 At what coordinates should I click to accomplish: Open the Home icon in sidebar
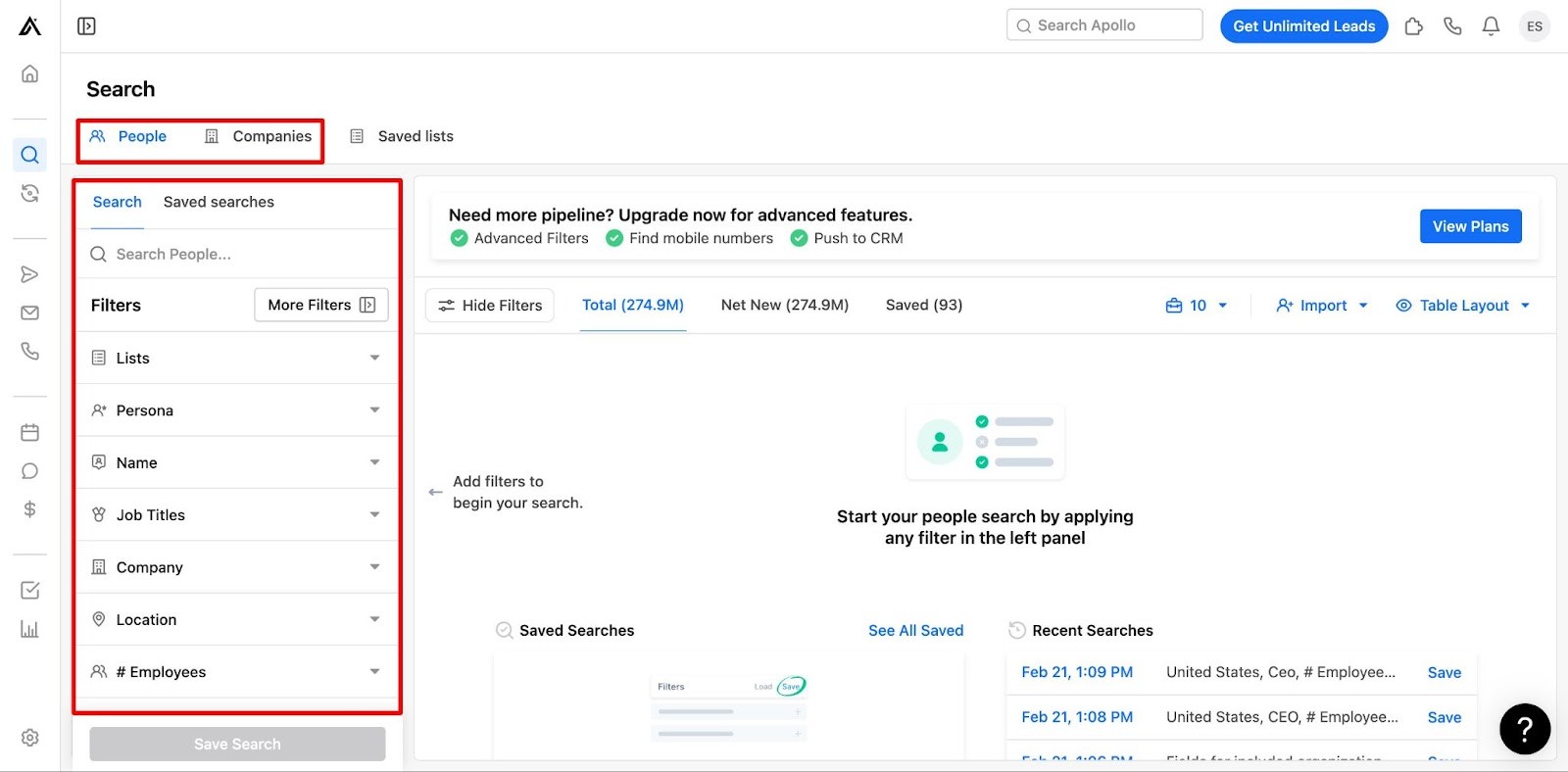(x=30, y=74)
